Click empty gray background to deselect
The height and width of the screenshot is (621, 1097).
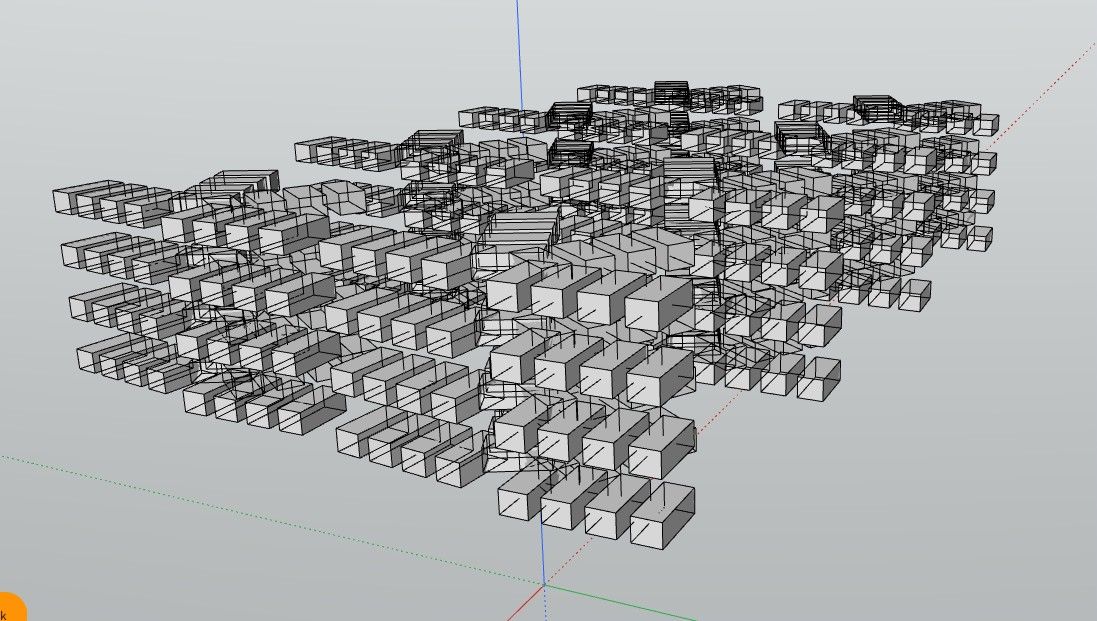(910, 490)
